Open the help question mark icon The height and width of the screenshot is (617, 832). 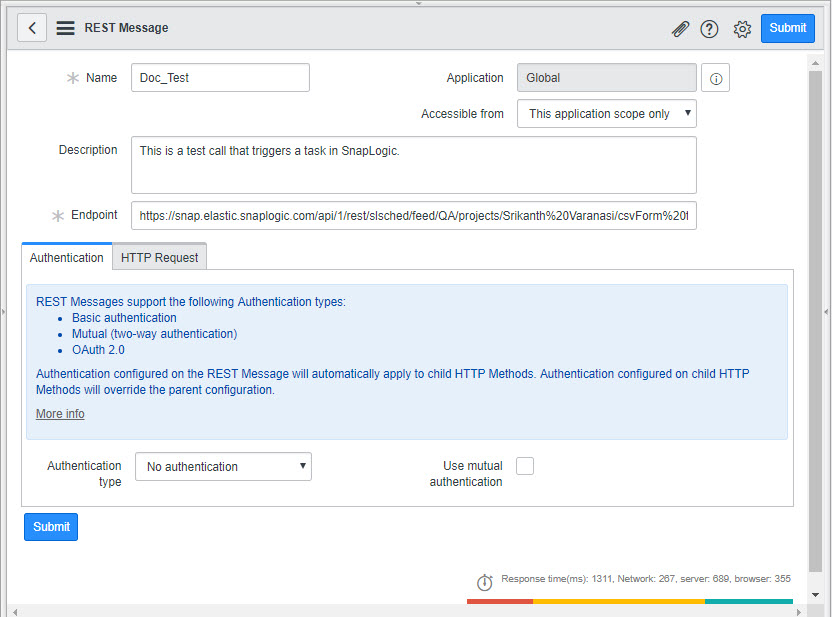(710, 29)
